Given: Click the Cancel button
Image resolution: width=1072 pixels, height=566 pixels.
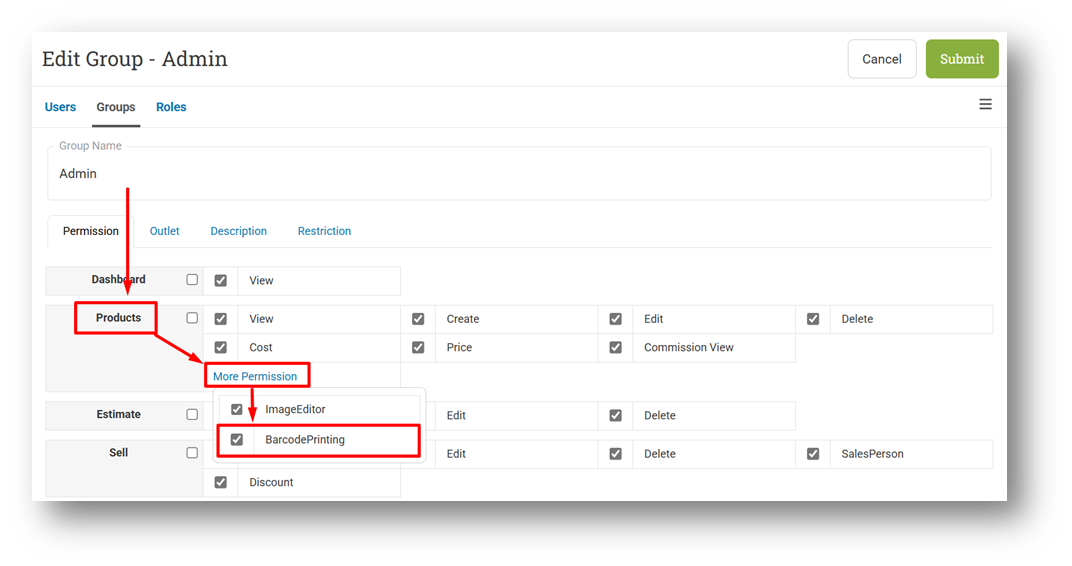Looking at the screenshot, I should click(882, 59).
